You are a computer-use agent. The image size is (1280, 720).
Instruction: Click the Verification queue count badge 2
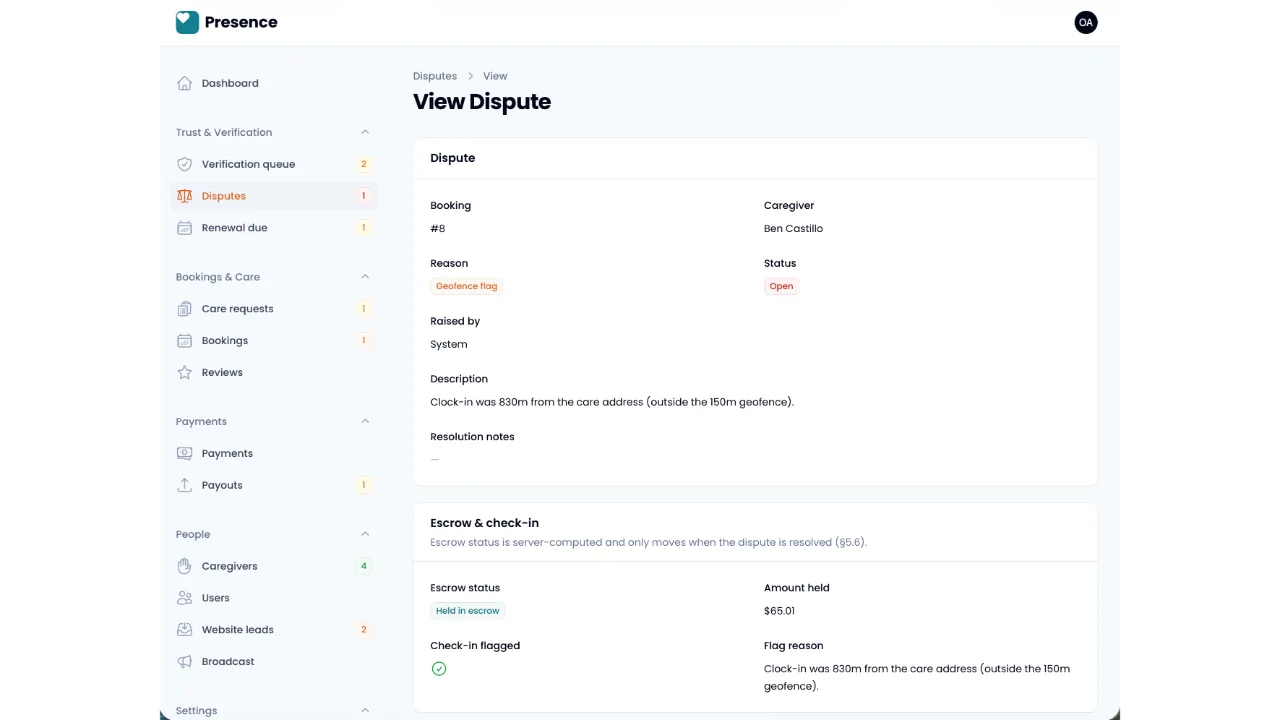pyautogui.click(x=364, y=164)
